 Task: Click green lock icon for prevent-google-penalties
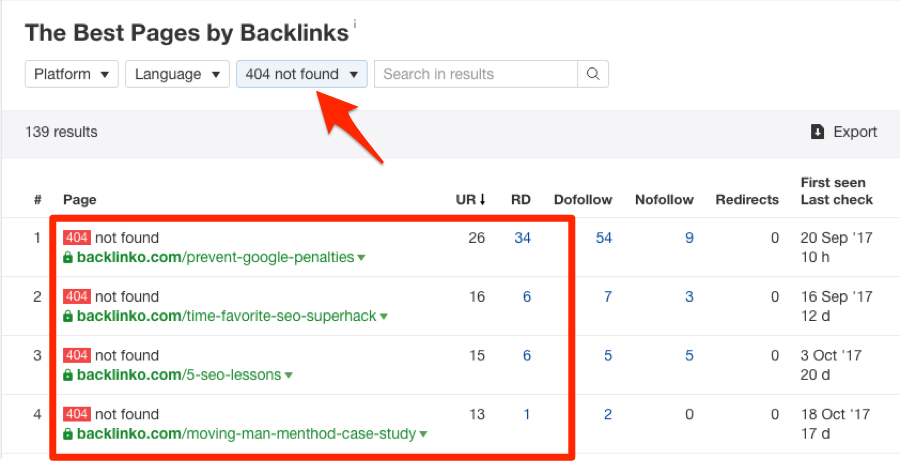[68, 257]
